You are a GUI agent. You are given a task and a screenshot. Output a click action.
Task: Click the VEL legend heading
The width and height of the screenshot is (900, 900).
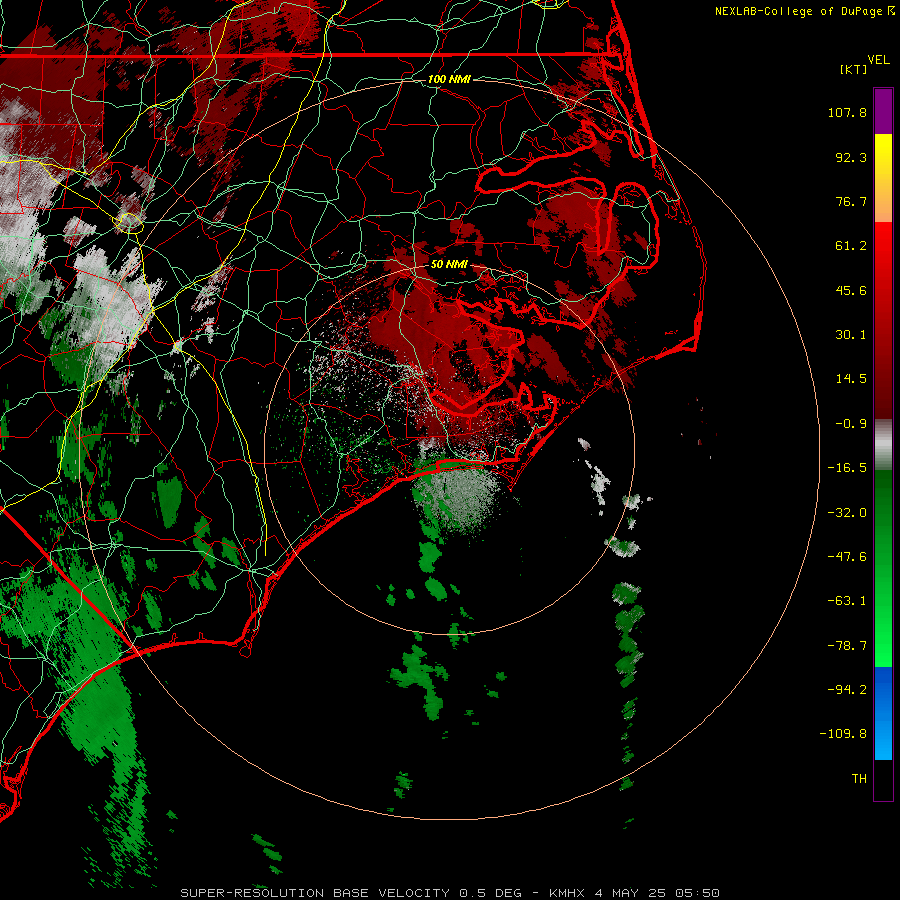point(878,60)
